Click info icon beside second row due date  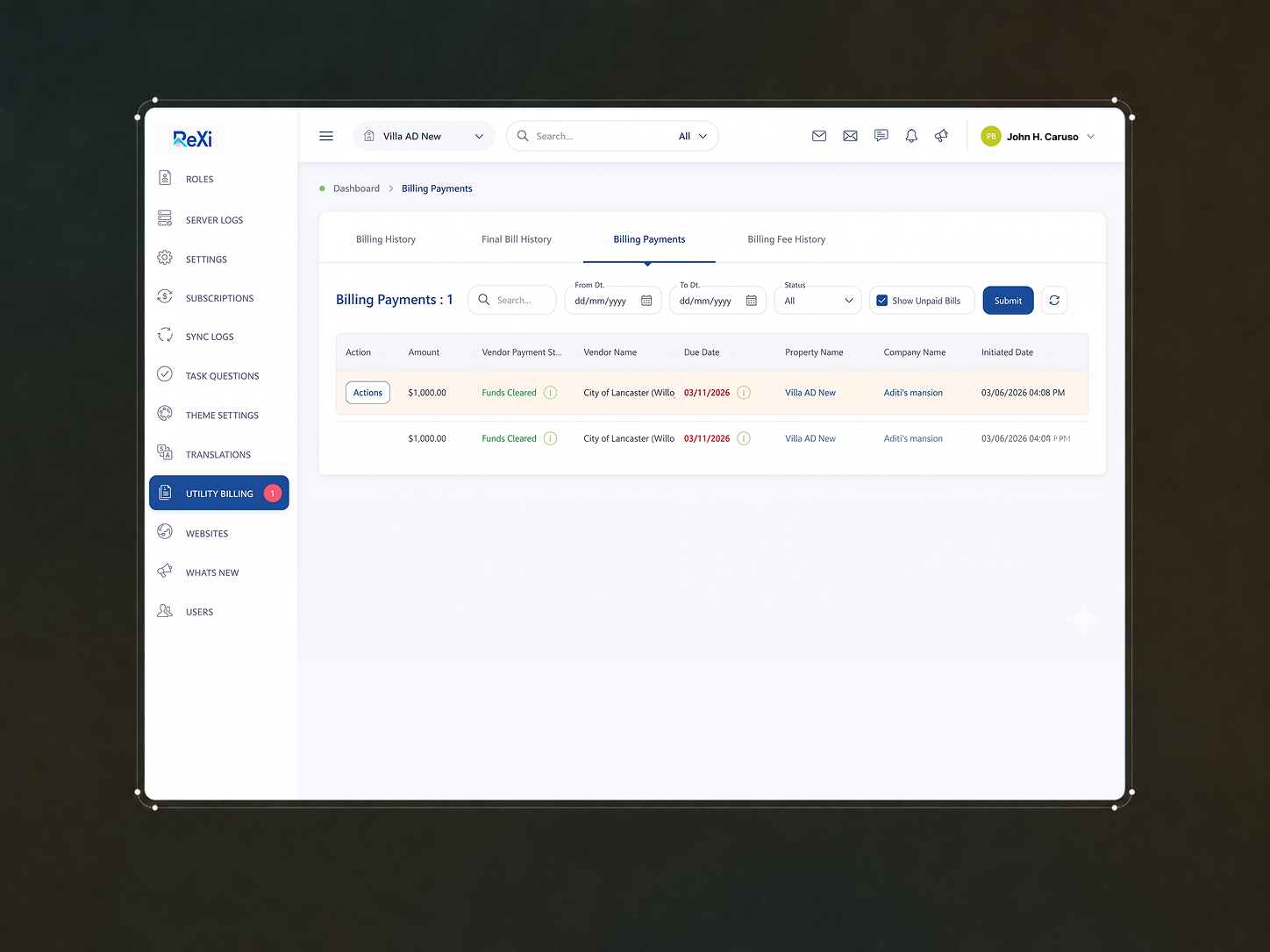[x=744, y=438]
